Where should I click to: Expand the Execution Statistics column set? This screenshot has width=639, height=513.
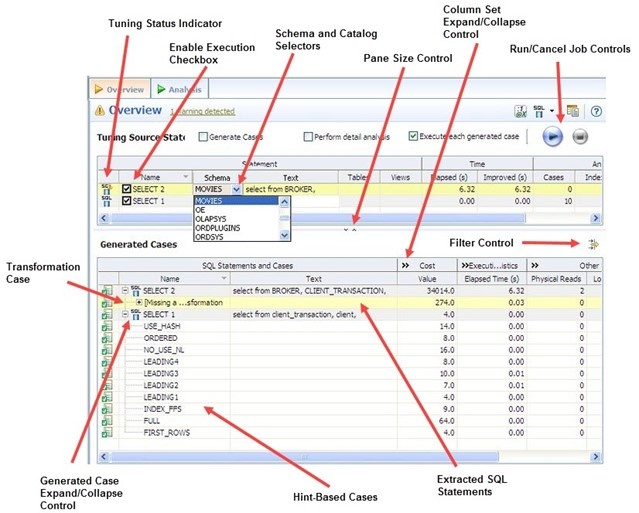click(465, 266)
